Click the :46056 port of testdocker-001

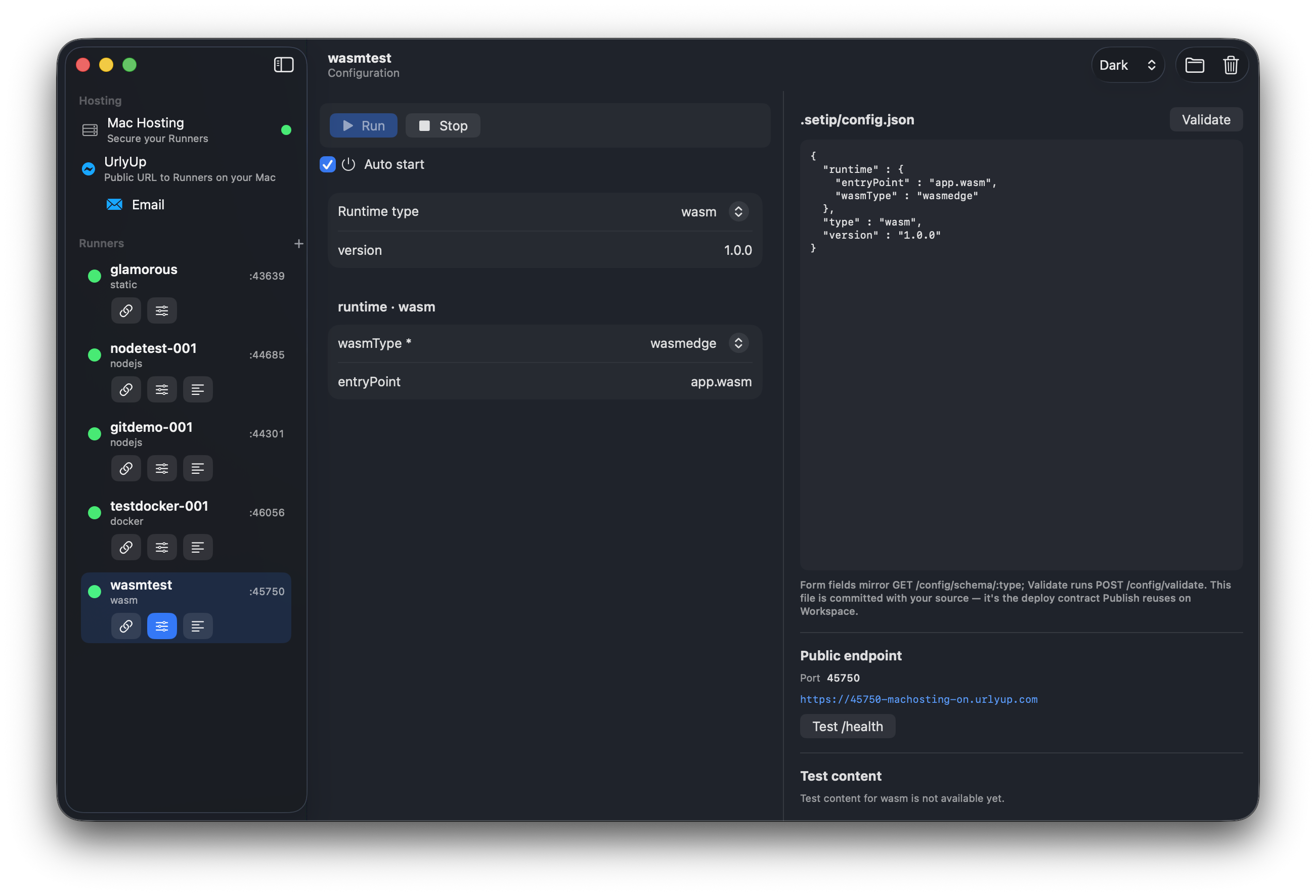click(x=267, y=513)
